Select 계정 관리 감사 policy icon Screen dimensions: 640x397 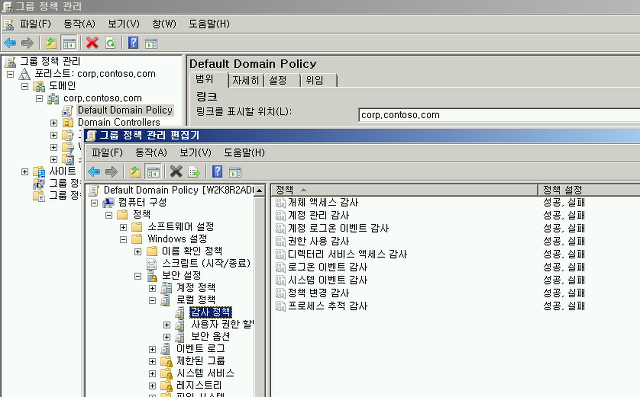[280, 215]
